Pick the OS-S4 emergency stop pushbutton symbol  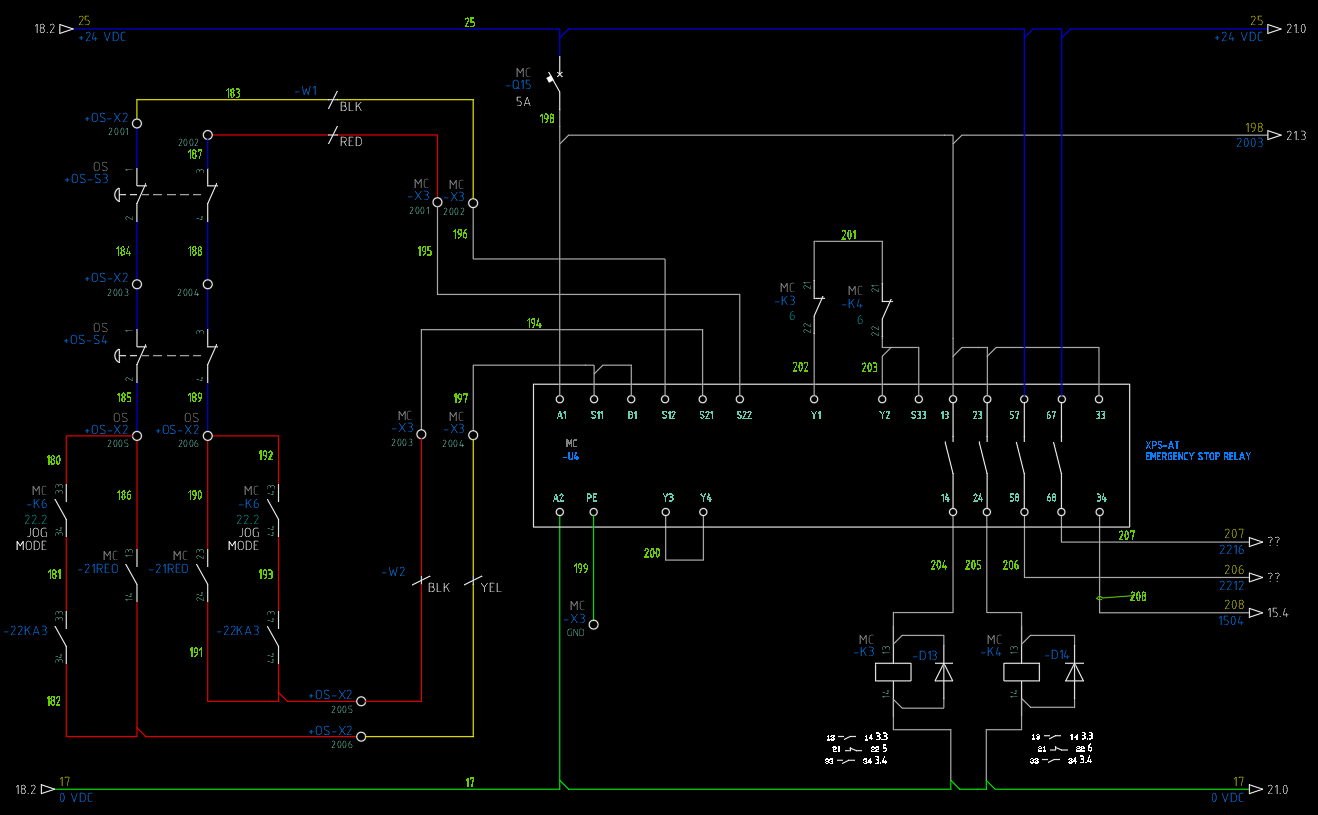click(x=129, y=354)
